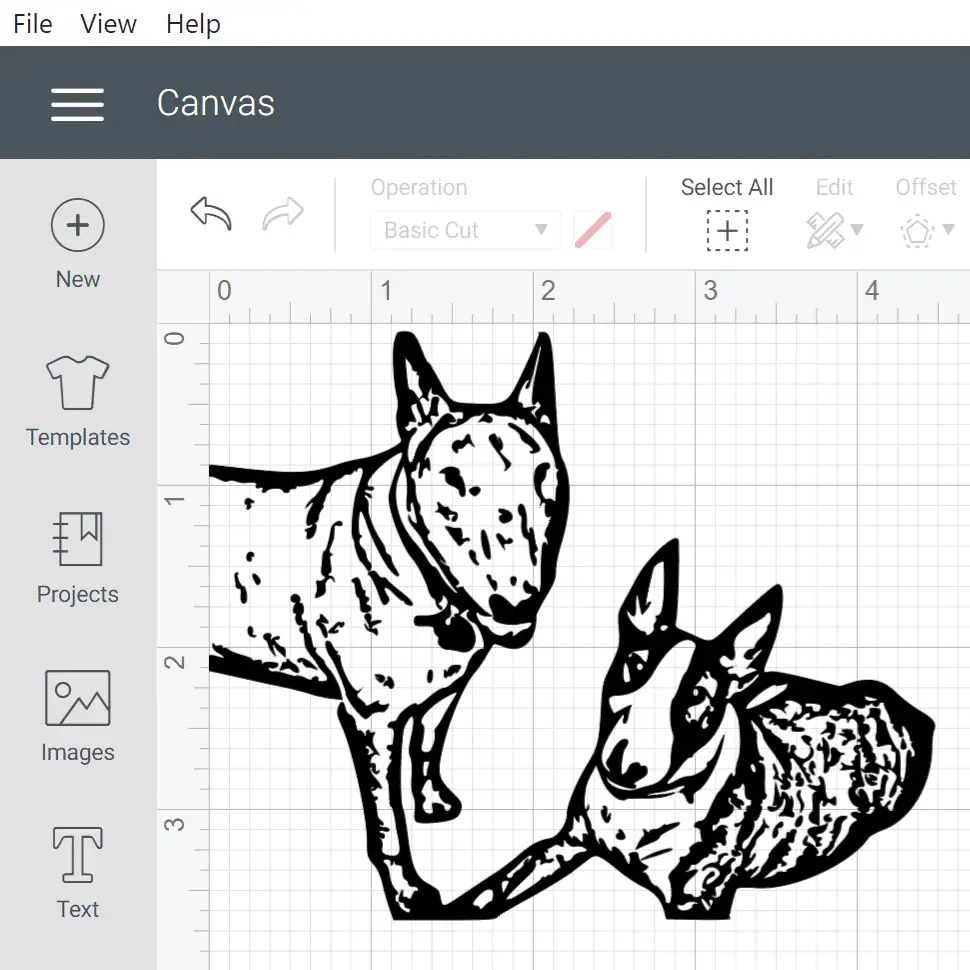This screenshot has width=970, height=970.
Task: Select the Text tool icon
Action: pos(78,854)
